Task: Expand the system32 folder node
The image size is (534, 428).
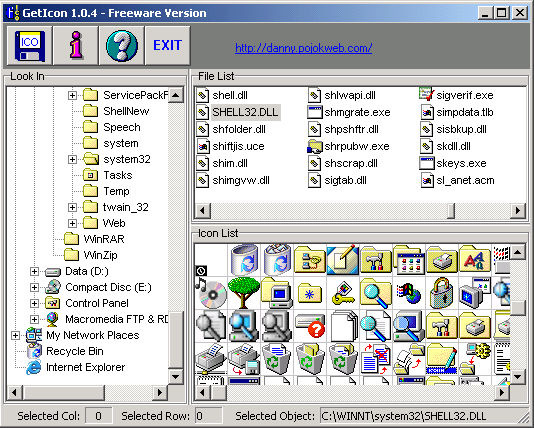Action: click(x=72, y=159)
